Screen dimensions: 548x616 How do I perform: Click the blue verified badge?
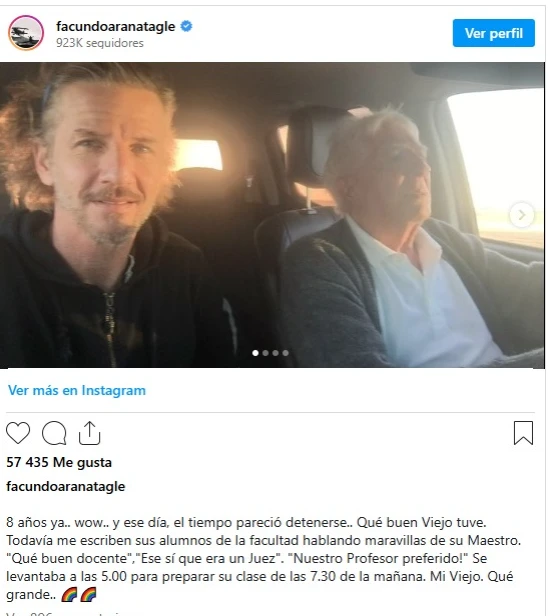pos(186,26)
